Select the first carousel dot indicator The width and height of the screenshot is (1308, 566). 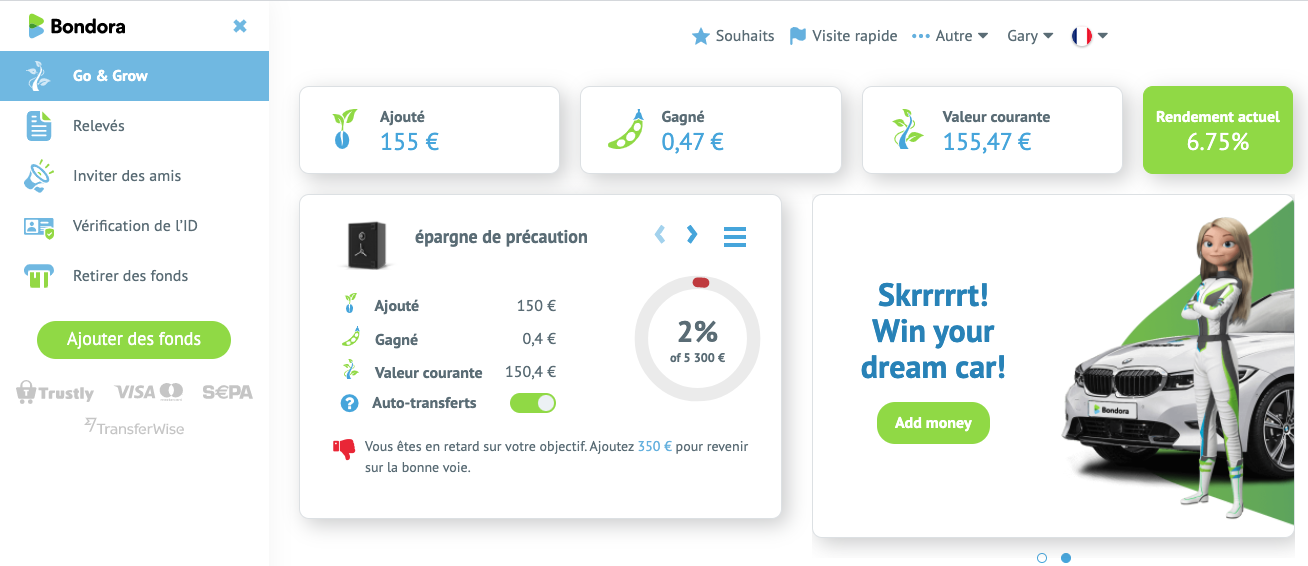pyautogui.click(x=1042, y=558)
